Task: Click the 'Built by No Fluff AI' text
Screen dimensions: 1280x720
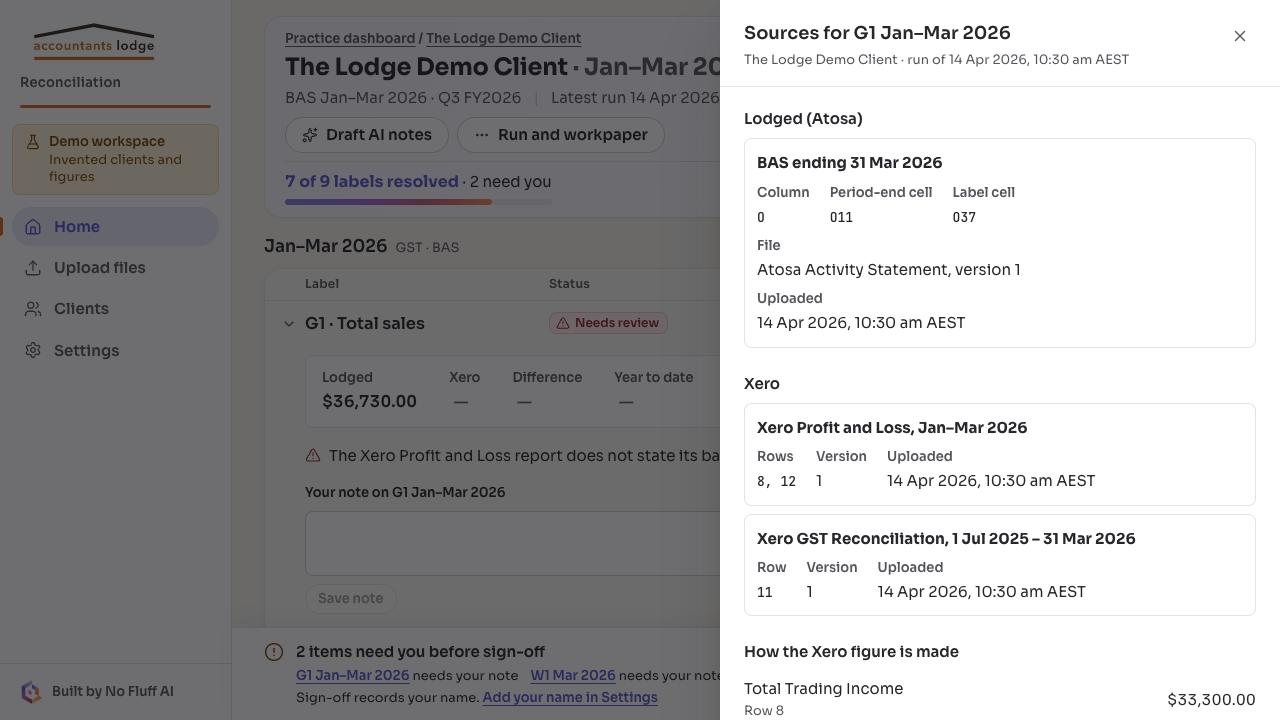Action: tap(113, 692)
